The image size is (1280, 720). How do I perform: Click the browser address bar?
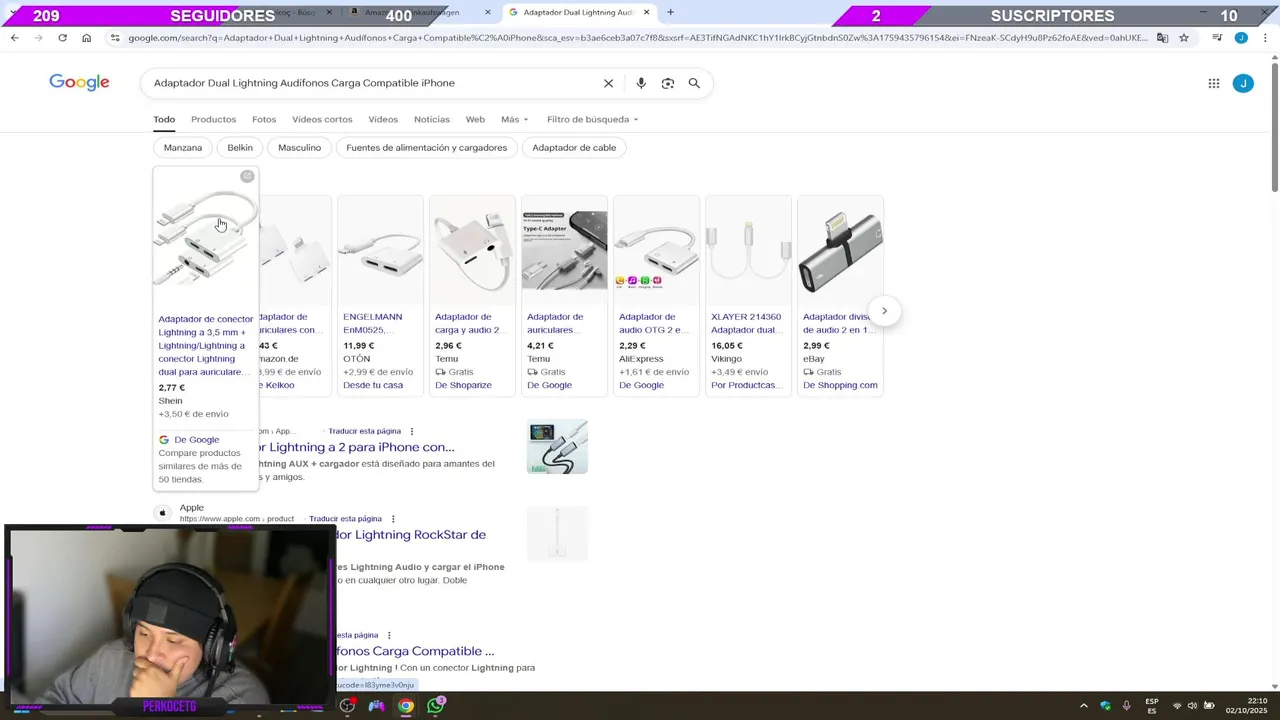coord(637,38)
